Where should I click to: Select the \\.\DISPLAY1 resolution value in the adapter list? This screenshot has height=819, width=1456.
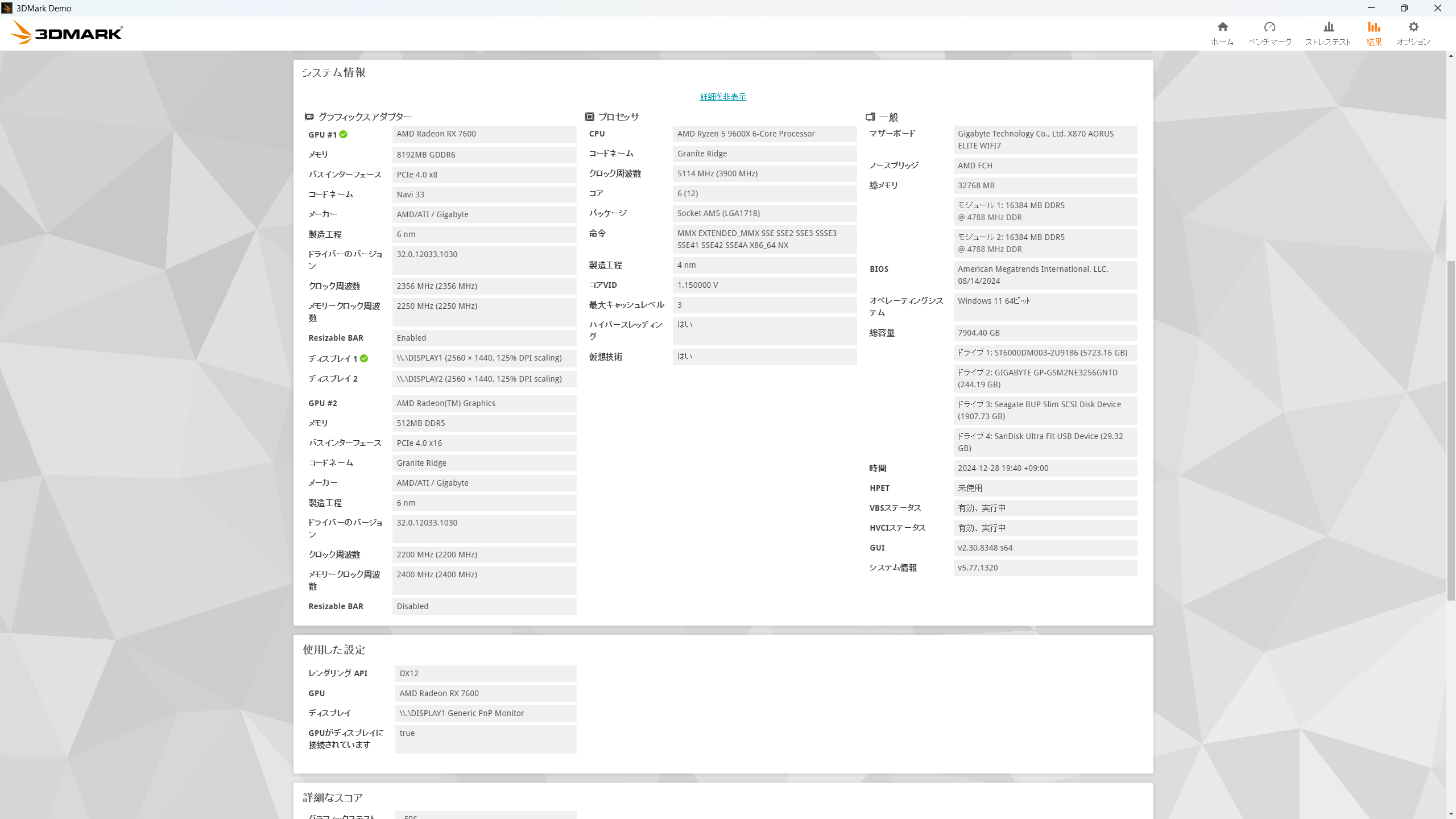point(484,358)
